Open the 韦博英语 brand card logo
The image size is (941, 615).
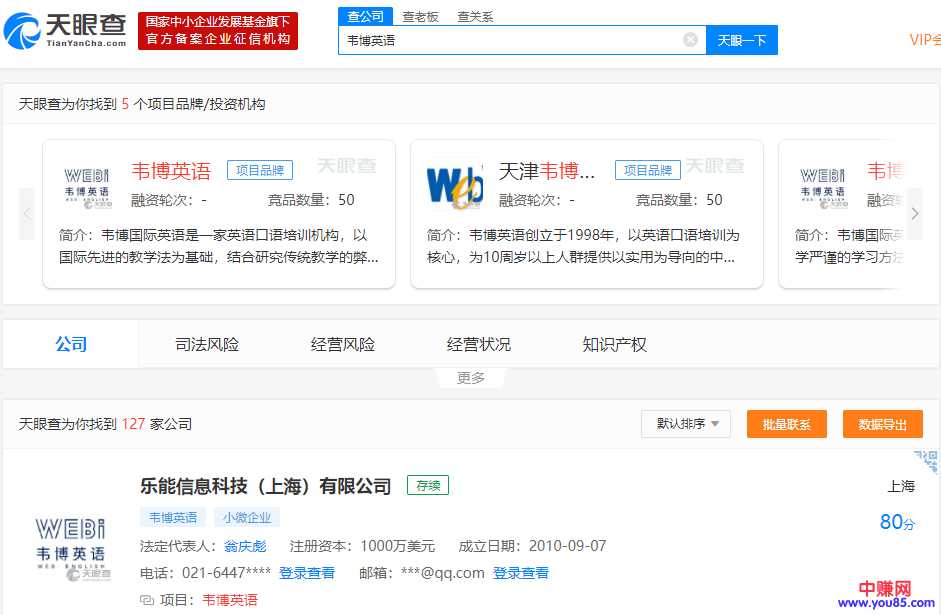[x=86, y=186]
